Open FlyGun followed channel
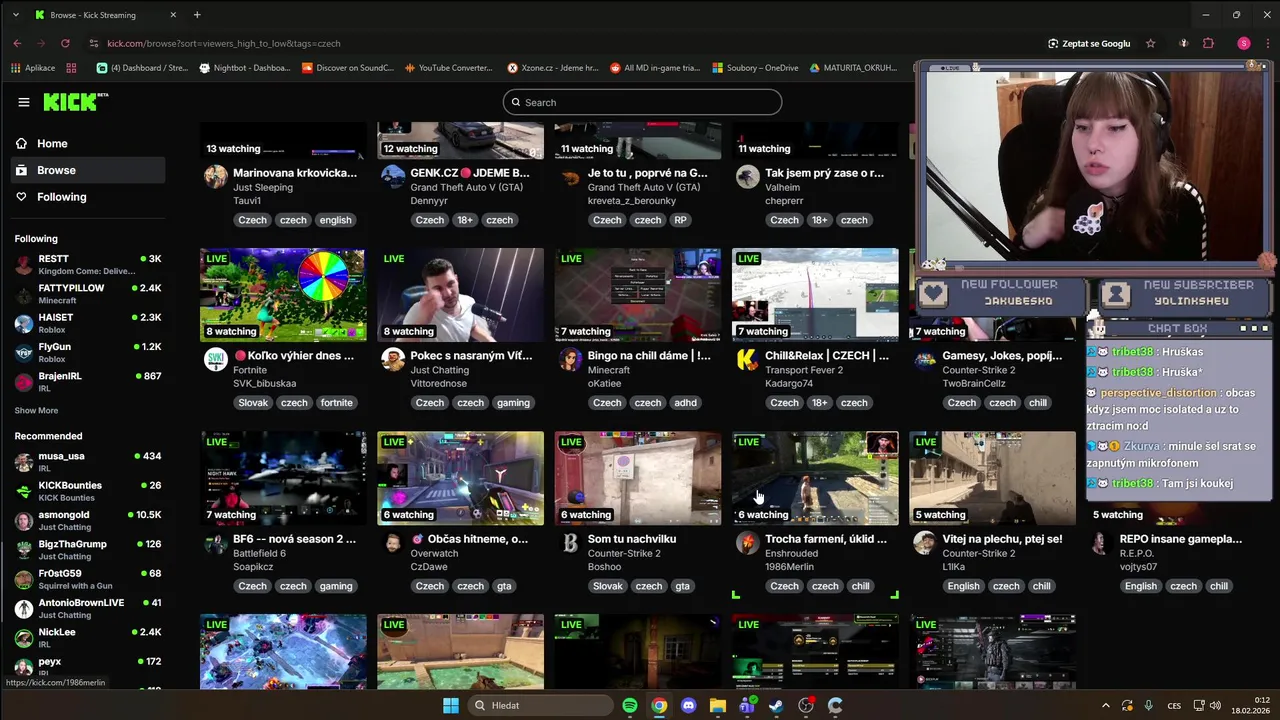The width and height of the screenshot is (1280, 720). 88,352
